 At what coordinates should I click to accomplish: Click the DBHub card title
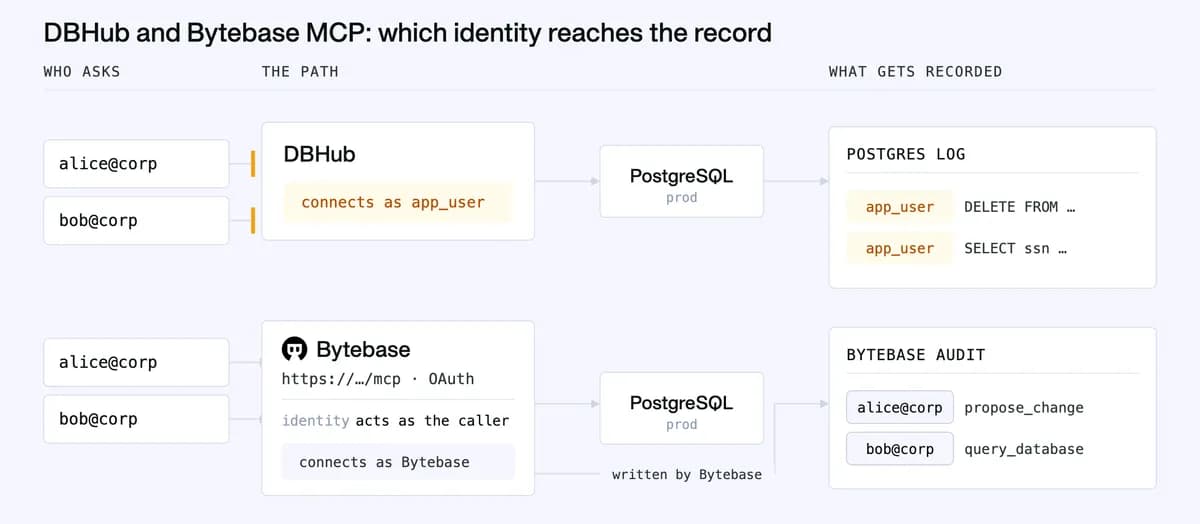(320, 154)
